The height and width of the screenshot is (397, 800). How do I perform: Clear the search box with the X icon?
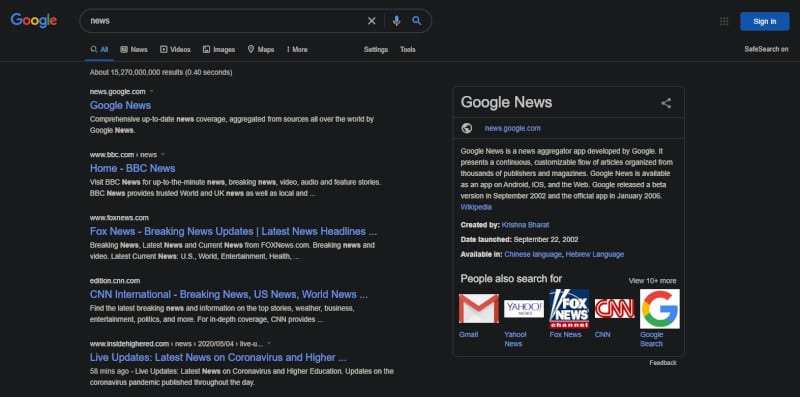371,21
